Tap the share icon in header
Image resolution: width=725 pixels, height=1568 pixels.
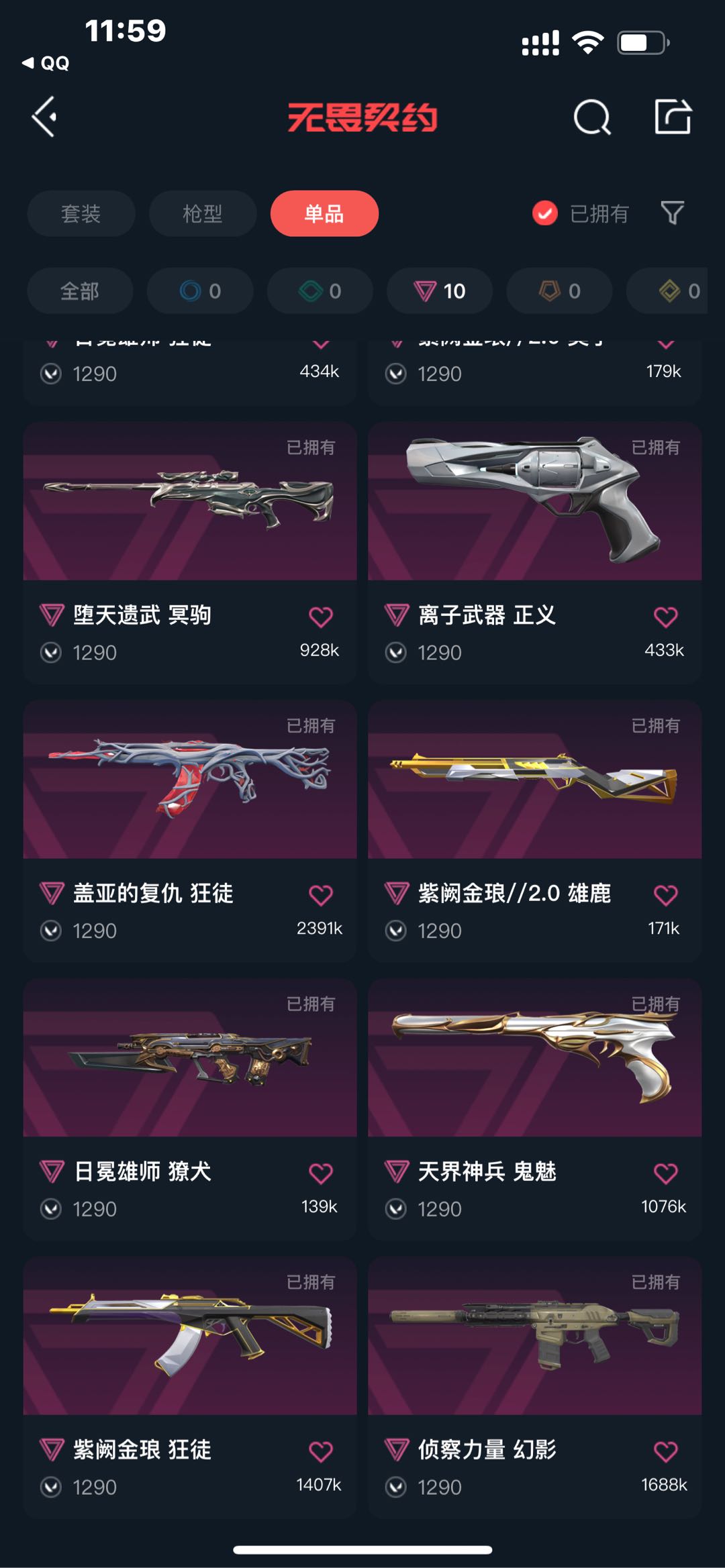[x=673, y=117]
